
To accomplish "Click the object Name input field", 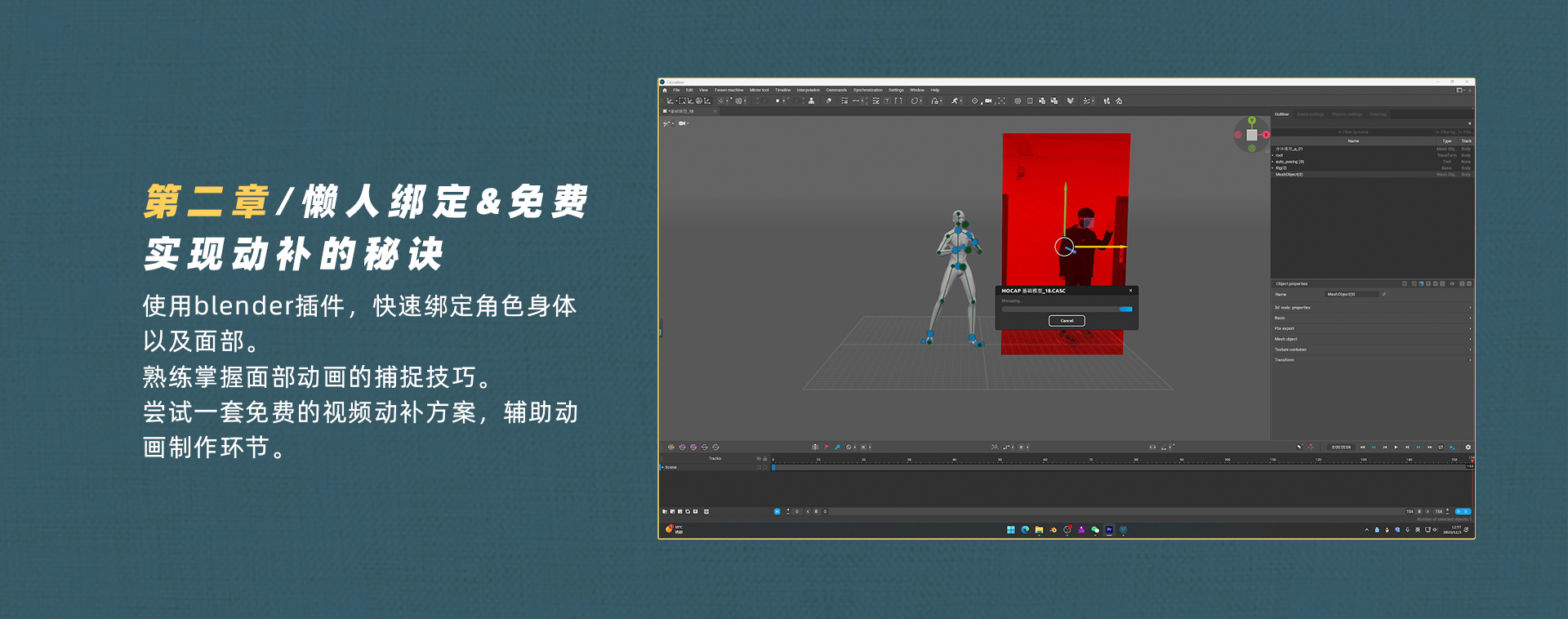I will (1352, 294).
